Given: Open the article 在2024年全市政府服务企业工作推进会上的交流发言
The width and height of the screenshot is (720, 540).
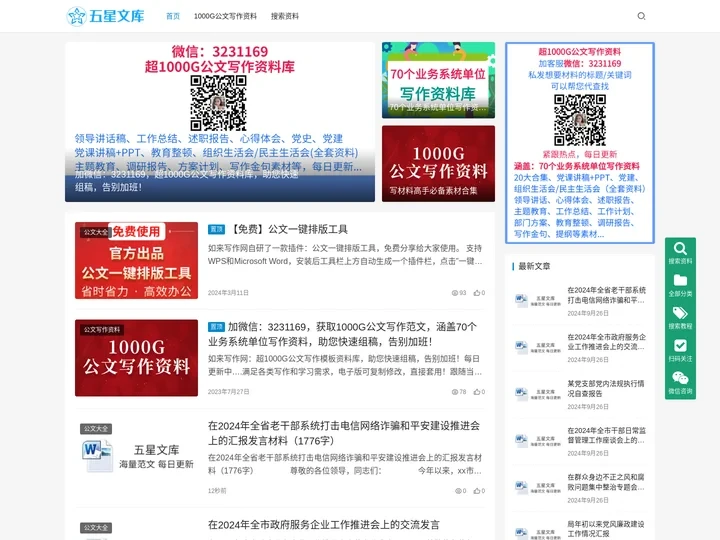Looking at the screenshot, I should 324,524.
